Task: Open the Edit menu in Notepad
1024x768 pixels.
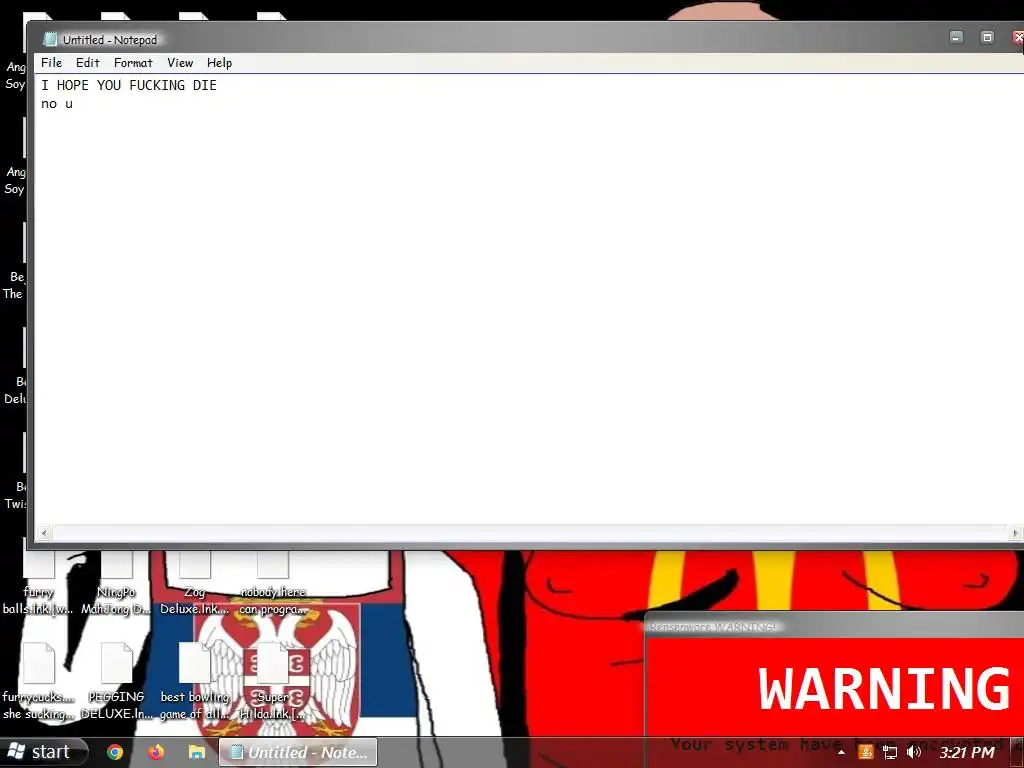Action: tap(88, 63)
